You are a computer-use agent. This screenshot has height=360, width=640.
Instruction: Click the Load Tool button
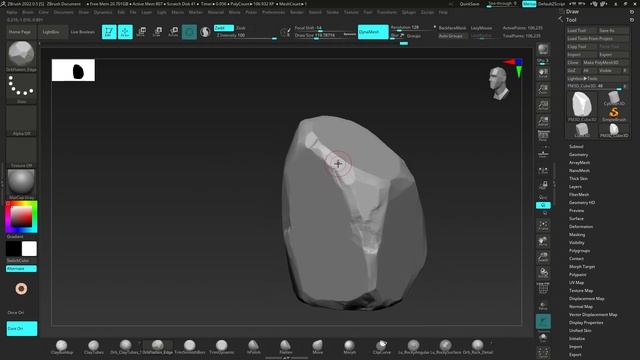click(581, 31)
